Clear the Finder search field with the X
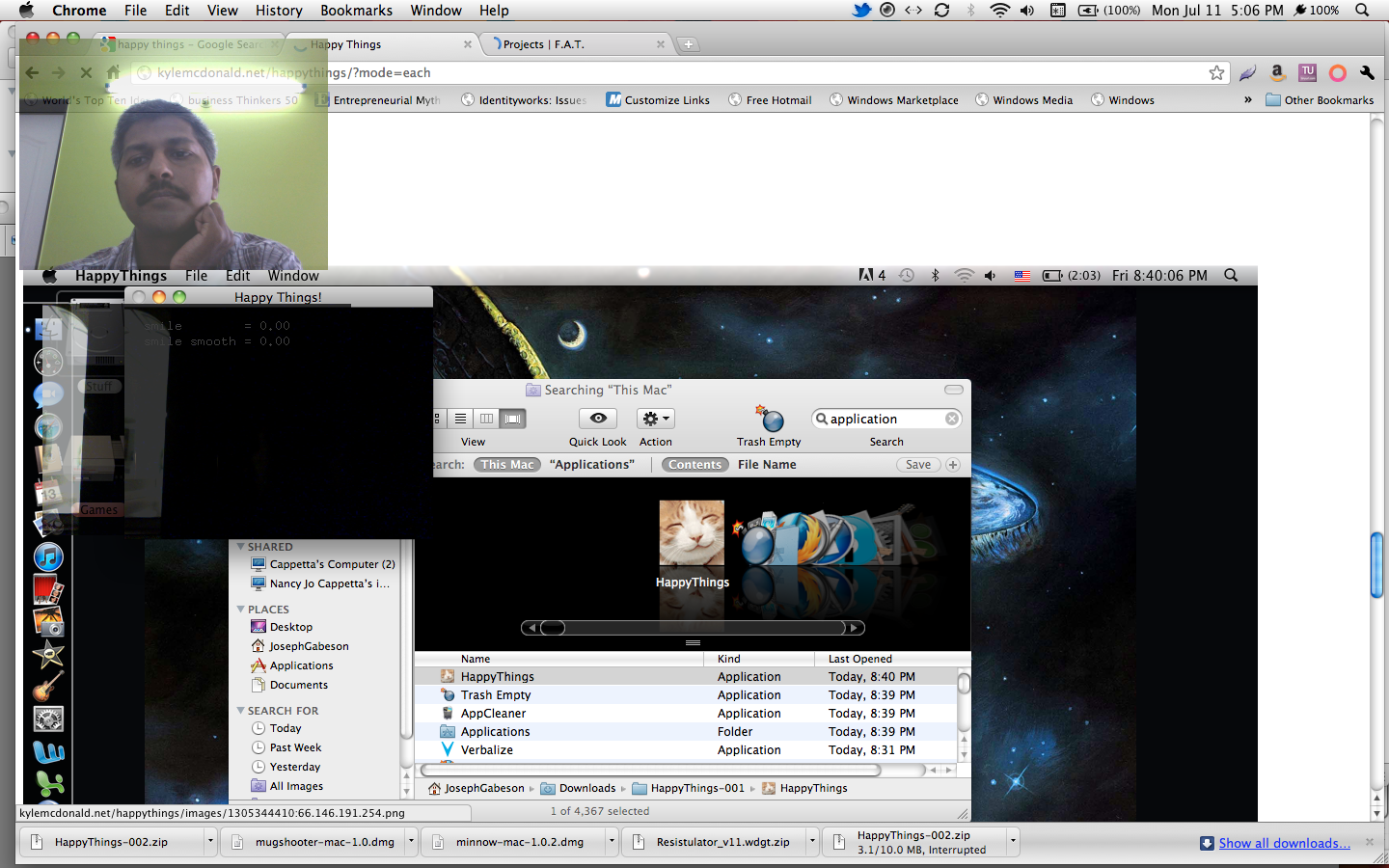1389x868 pixels. point(952,419)
